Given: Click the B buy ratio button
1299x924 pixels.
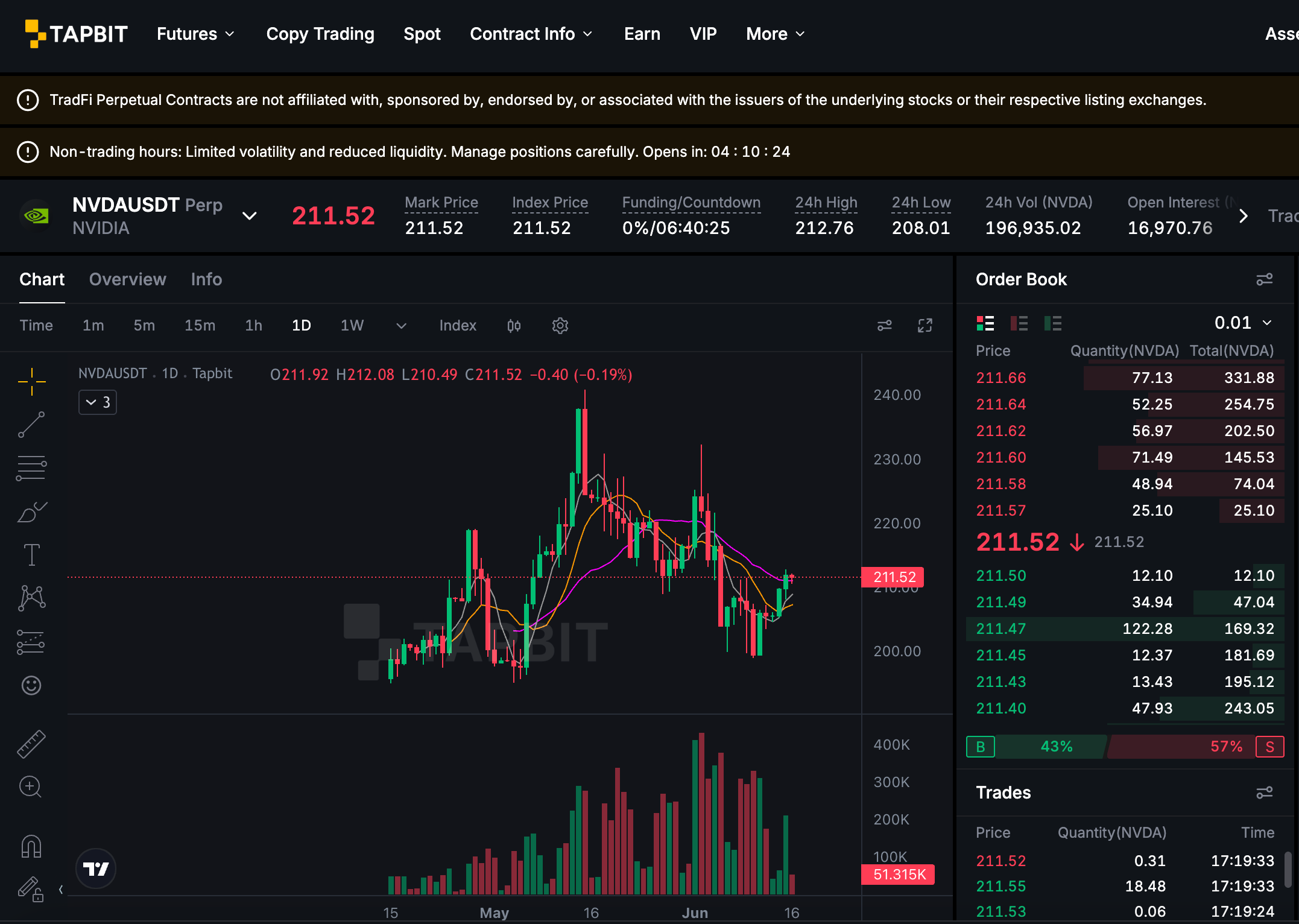Looking at the screenshot, I should [x=981, y=747].
